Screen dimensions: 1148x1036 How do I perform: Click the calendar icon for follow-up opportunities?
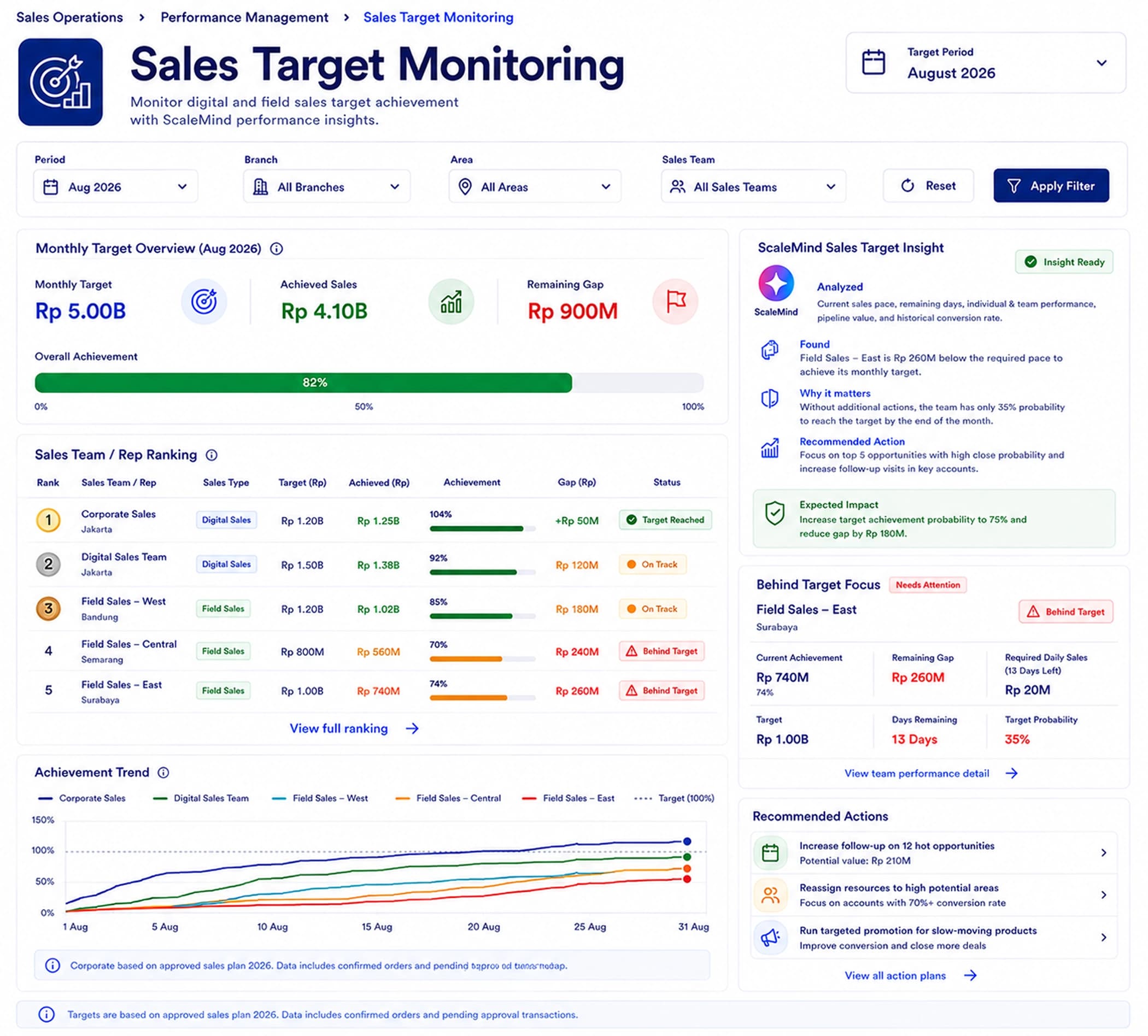click(770, 853)
